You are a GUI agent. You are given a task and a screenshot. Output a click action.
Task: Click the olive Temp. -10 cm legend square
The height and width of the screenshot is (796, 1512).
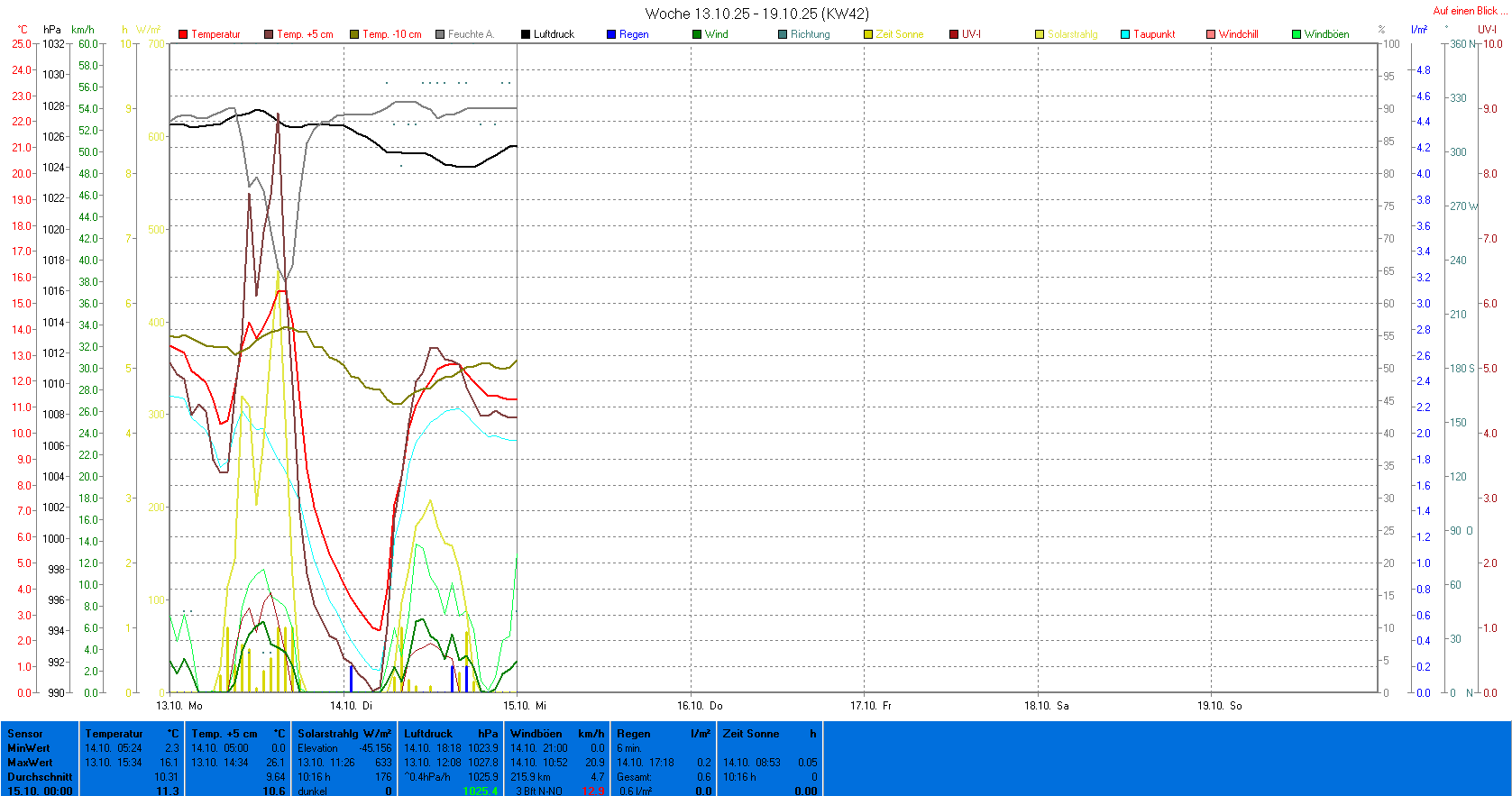pyautogui.click(x=354, y=34)
